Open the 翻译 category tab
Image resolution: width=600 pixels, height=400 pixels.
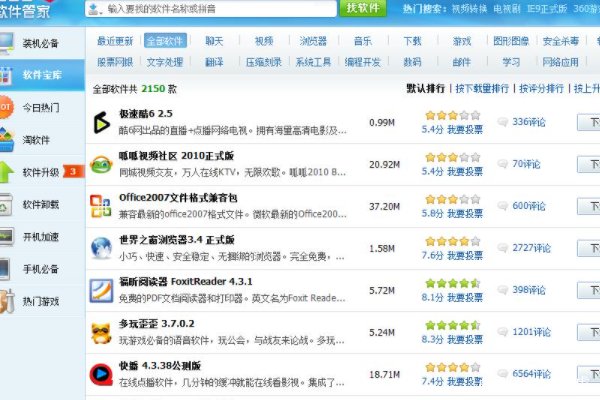(x=214, y=62)
